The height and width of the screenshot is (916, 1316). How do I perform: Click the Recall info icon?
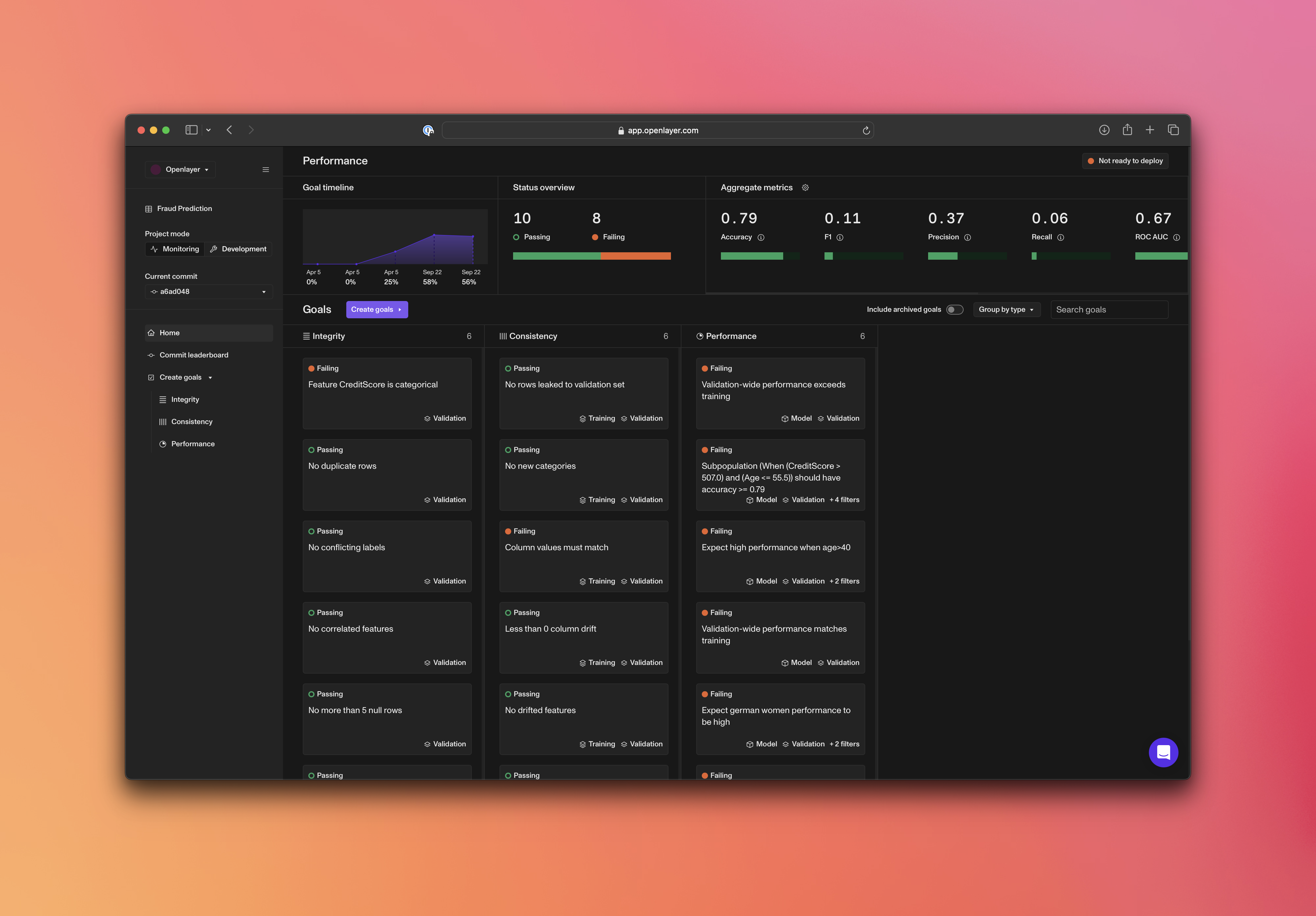tap(1060, 237)
